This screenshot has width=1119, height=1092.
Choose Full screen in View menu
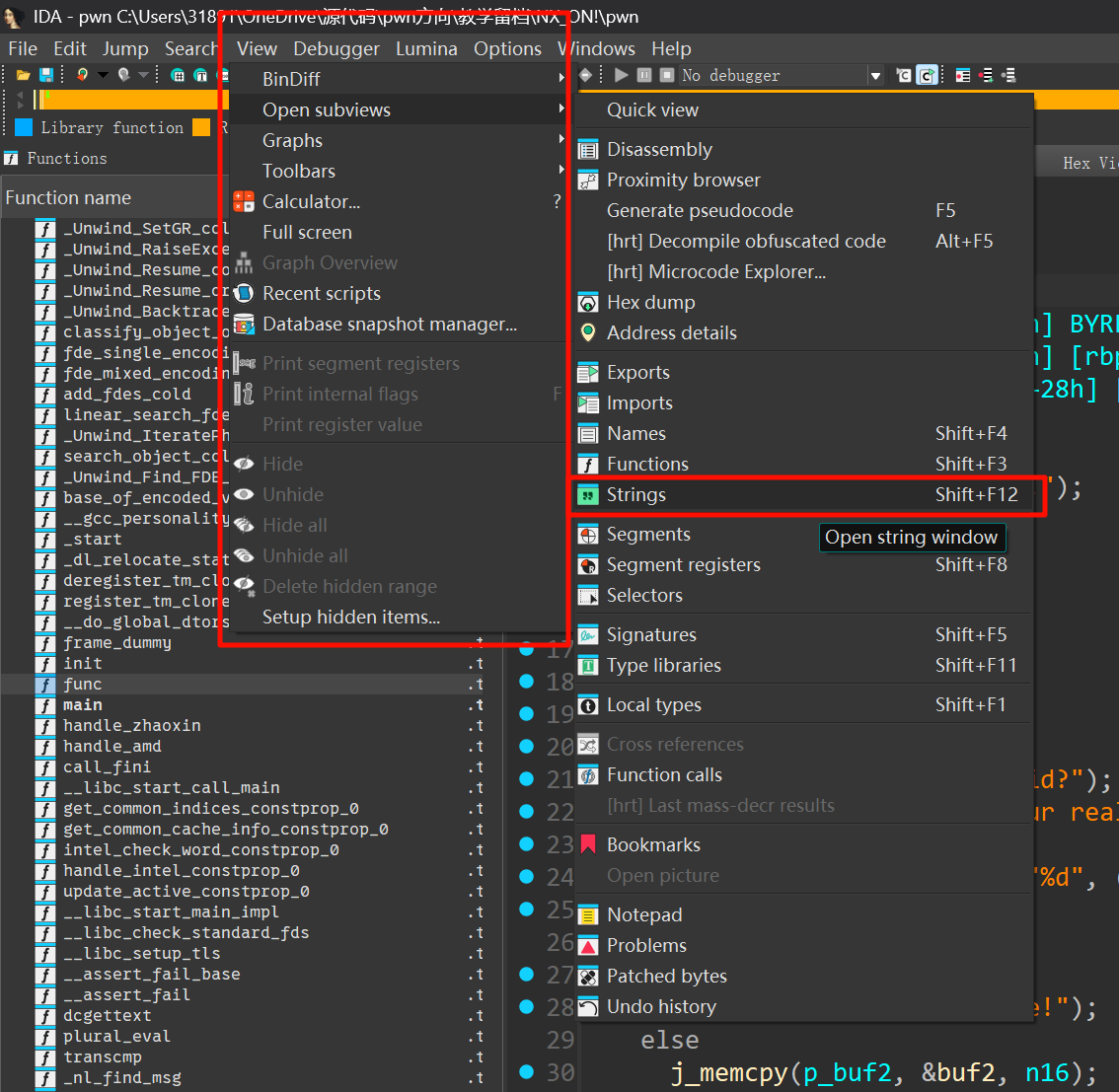coord(399,233)
